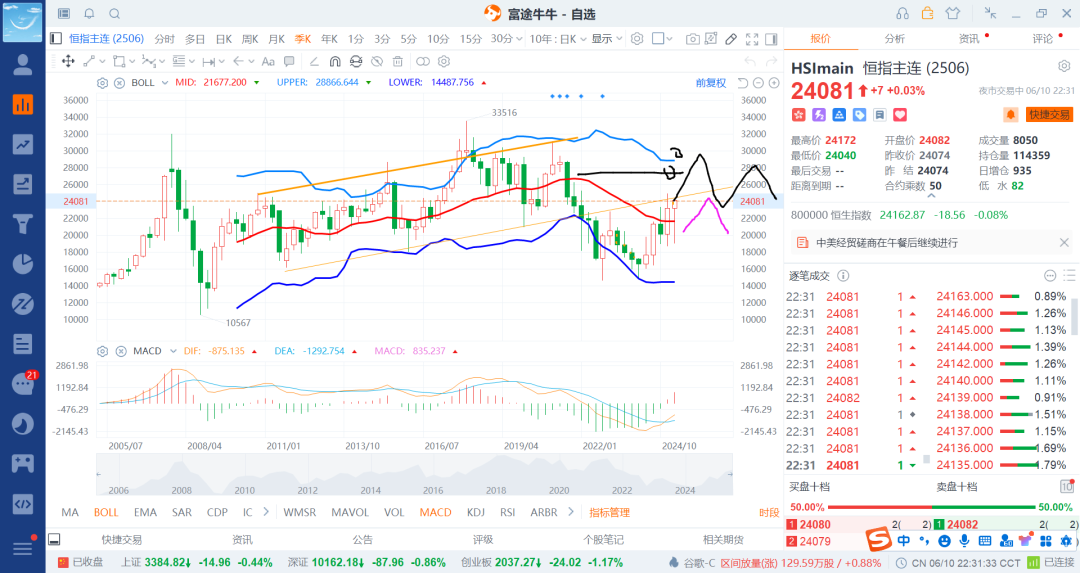Image resolution: width=1080 pixels, height=573 pixels.
Task: Select the 月K chart period tab
Action: [276, 39]
